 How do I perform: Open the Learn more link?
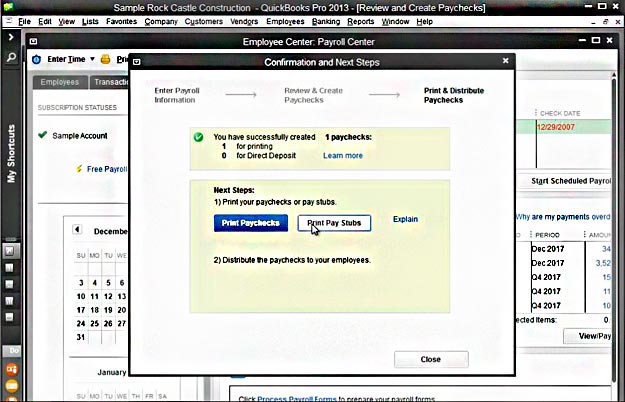coord(343,156)
